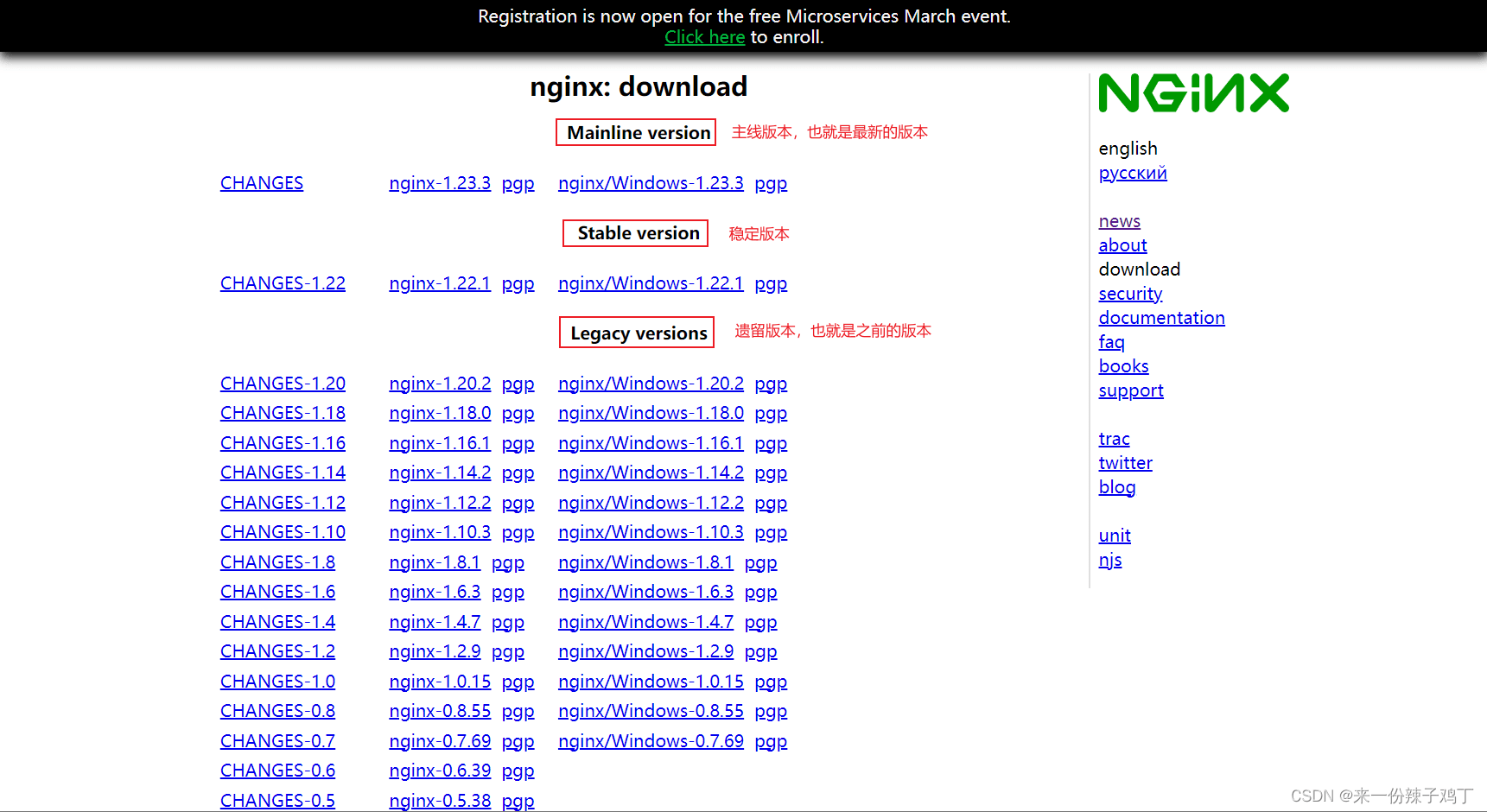Open CHANGES-0.8 link
This screenshot has height=812, width=1487.
tap(277, 711)
